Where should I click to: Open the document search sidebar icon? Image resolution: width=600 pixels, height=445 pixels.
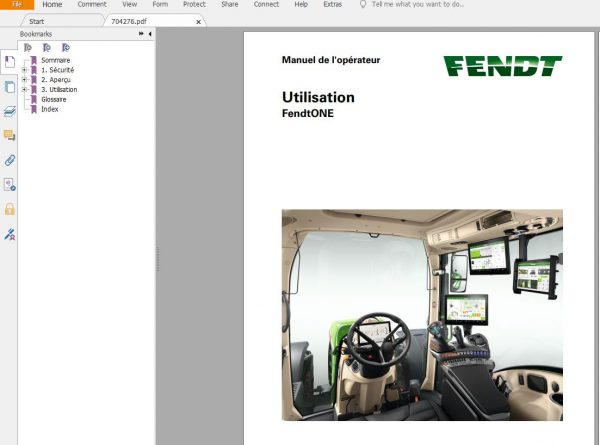click(10, 184)
